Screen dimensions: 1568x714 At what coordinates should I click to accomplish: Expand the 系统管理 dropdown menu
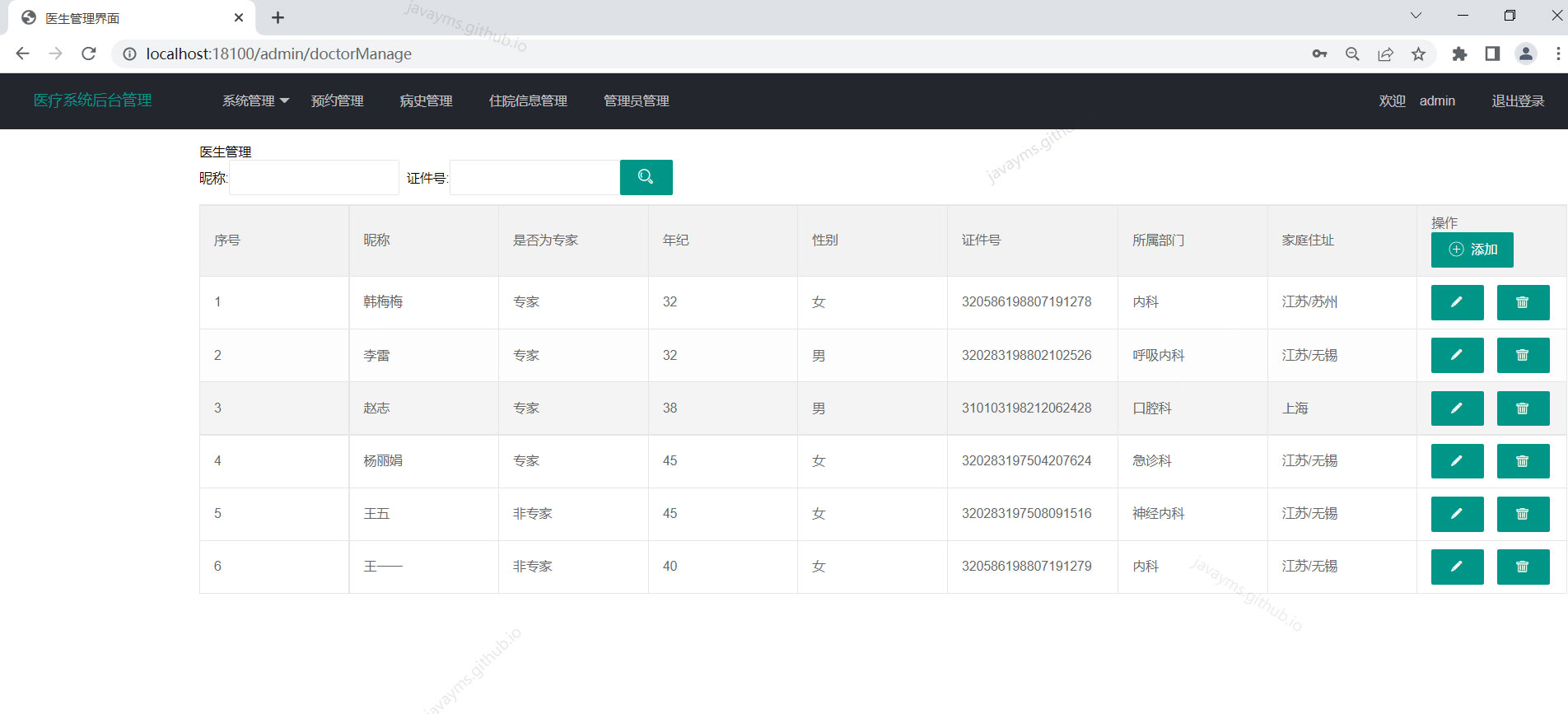pyautogui.click(x=255, y=100)
